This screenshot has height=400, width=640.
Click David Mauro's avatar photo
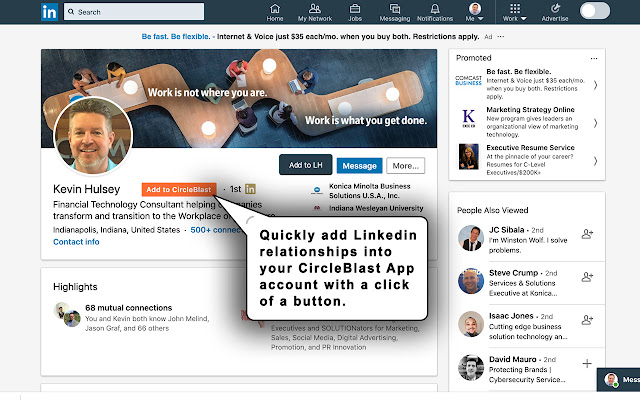point(471,367)
